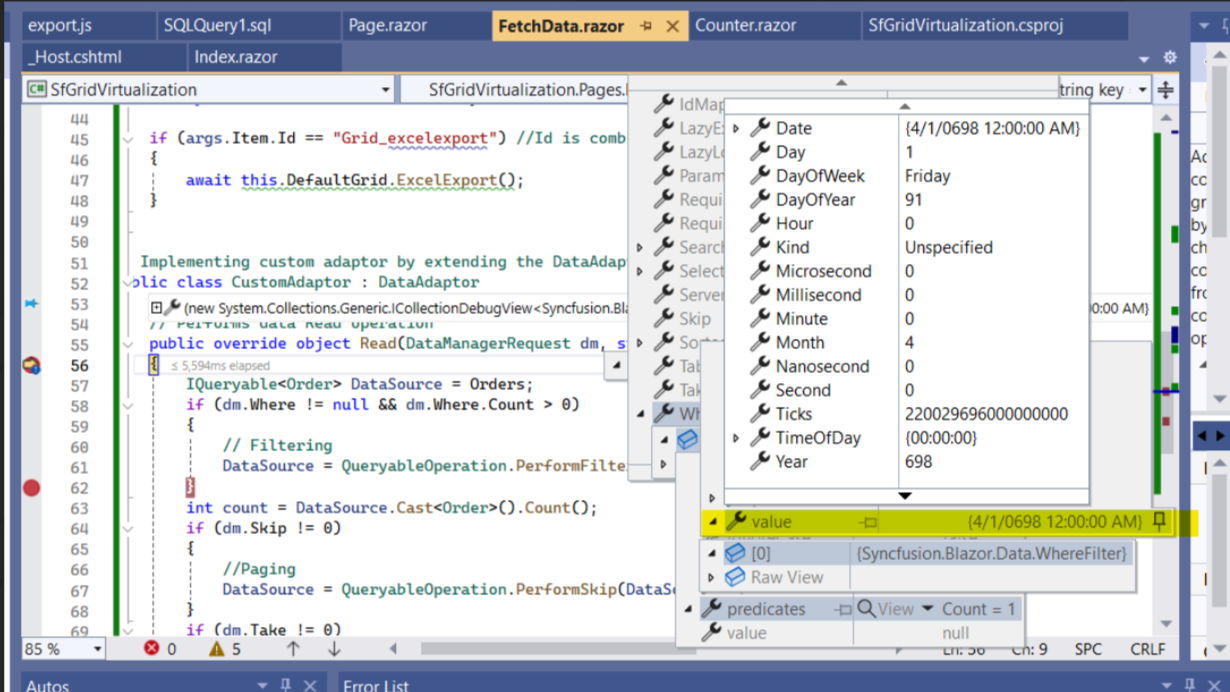
Task: Open the editor tab settings gear
Action: pyautogui.click(x=1170, y=58)
